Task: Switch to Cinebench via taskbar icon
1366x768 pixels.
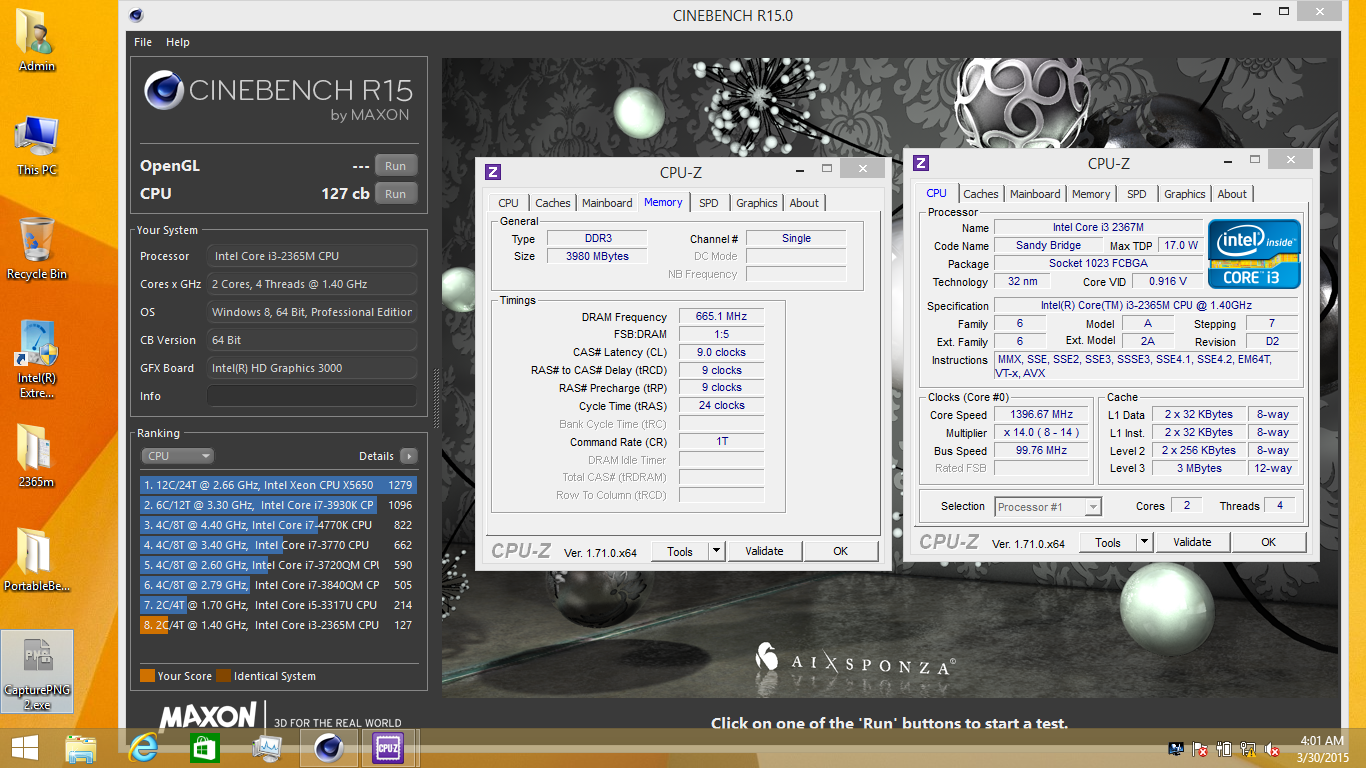Action: pyautogui.click(x=328, y=748)
